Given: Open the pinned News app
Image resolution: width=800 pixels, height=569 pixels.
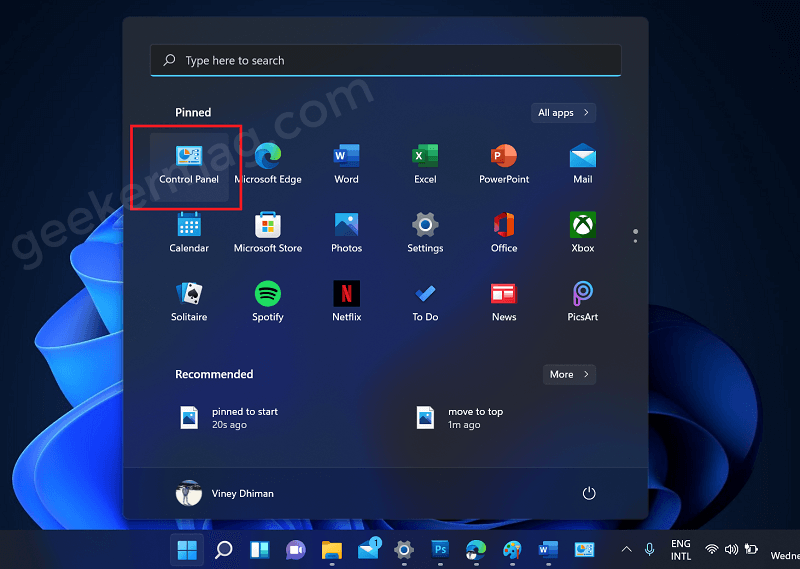Looking at the screenshot, I should 504,302.
